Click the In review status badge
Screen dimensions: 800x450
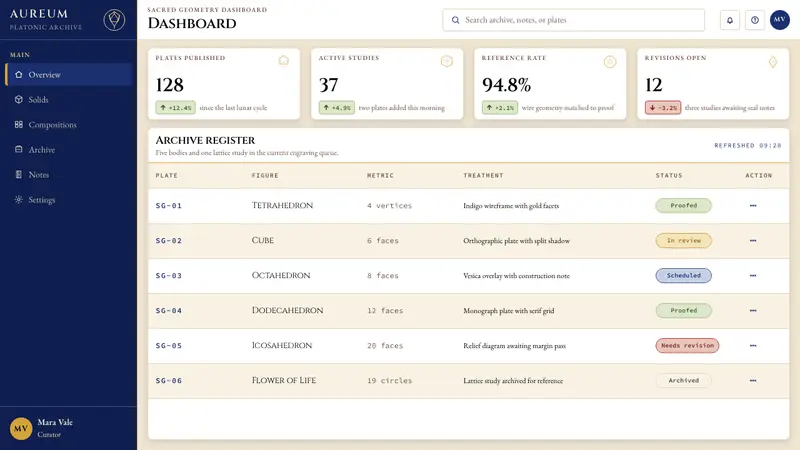[684, 240]
